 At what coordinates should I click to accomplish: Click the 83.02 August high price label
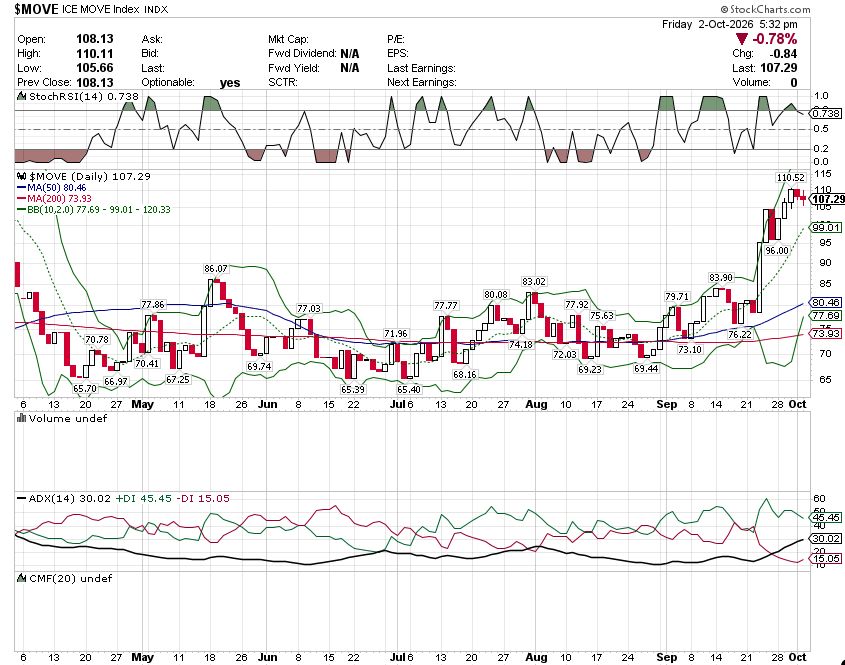coord(534,281)
